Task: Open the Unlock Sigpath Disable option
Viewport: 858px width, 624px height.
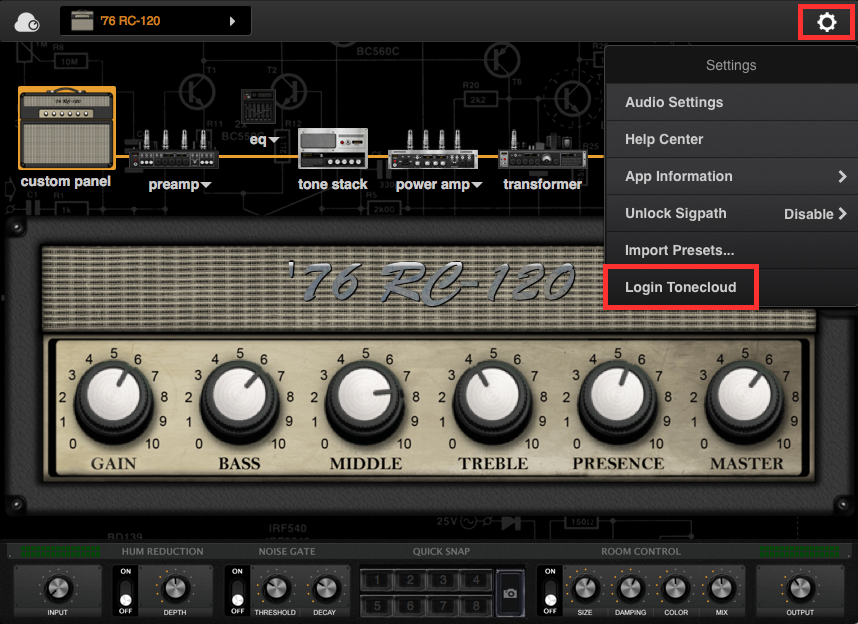Action: coord(815,214)
